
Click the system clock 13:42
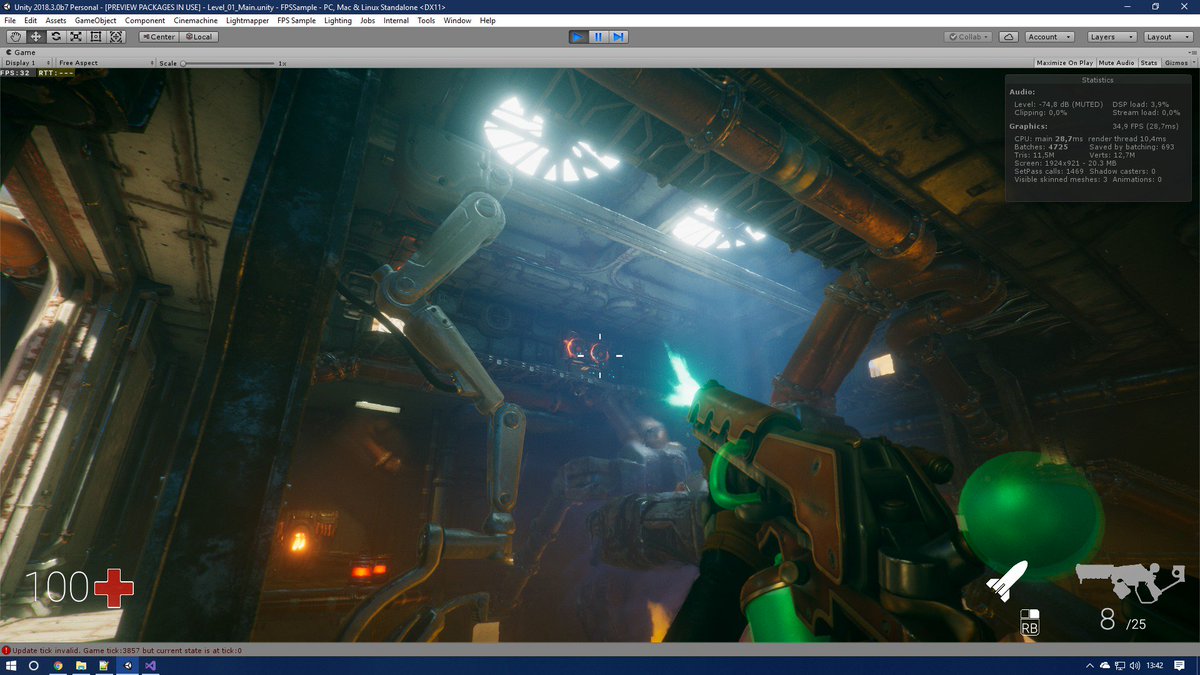click(1156, 665)
